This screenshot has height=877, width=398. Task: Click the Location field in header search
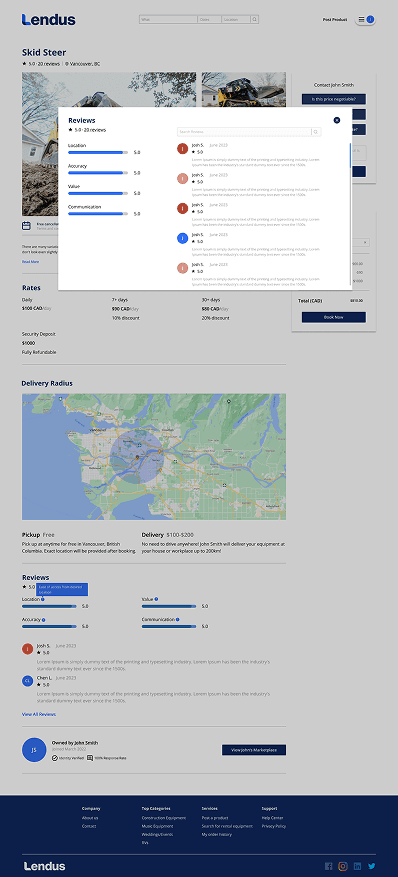[236, 20]
